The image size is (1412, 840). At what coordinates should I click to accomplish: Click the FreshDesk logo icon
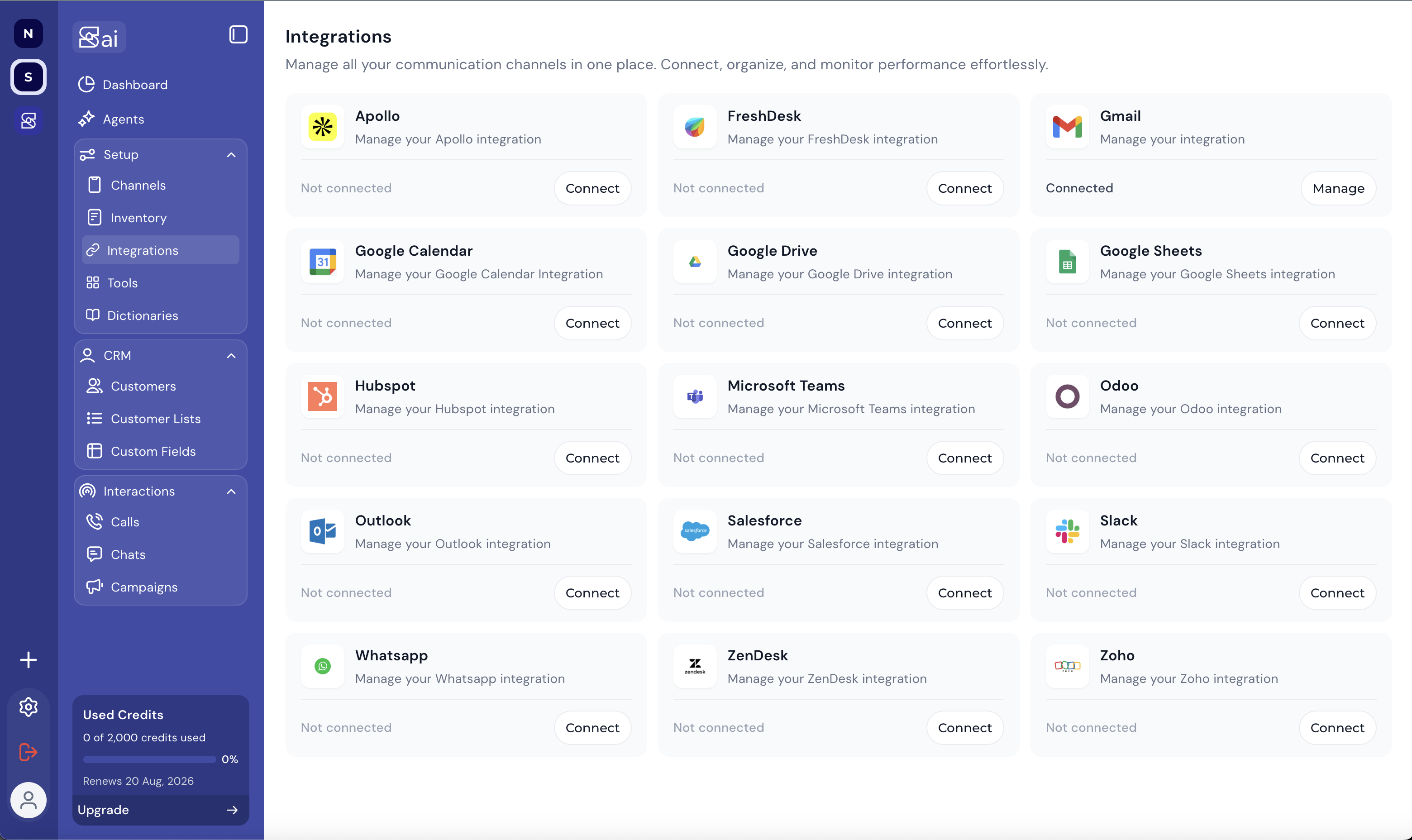695,127
